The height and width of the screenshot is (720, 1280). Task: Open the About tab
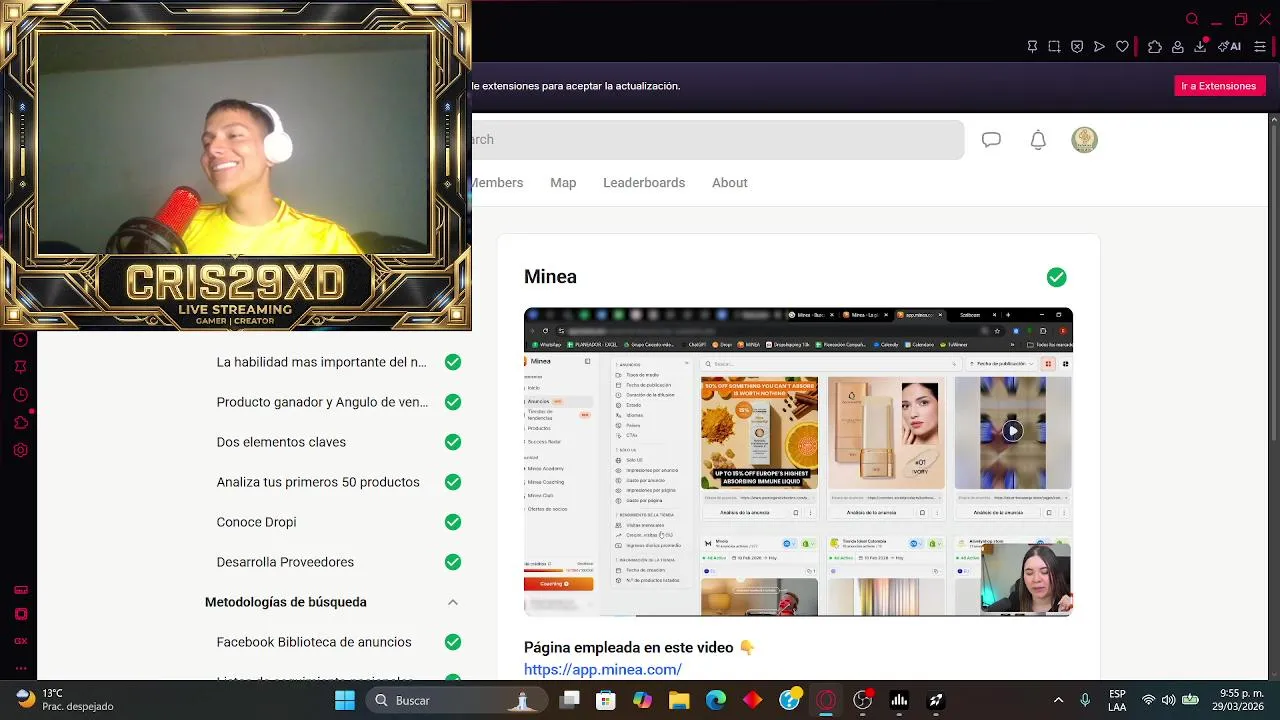[730, 183]
